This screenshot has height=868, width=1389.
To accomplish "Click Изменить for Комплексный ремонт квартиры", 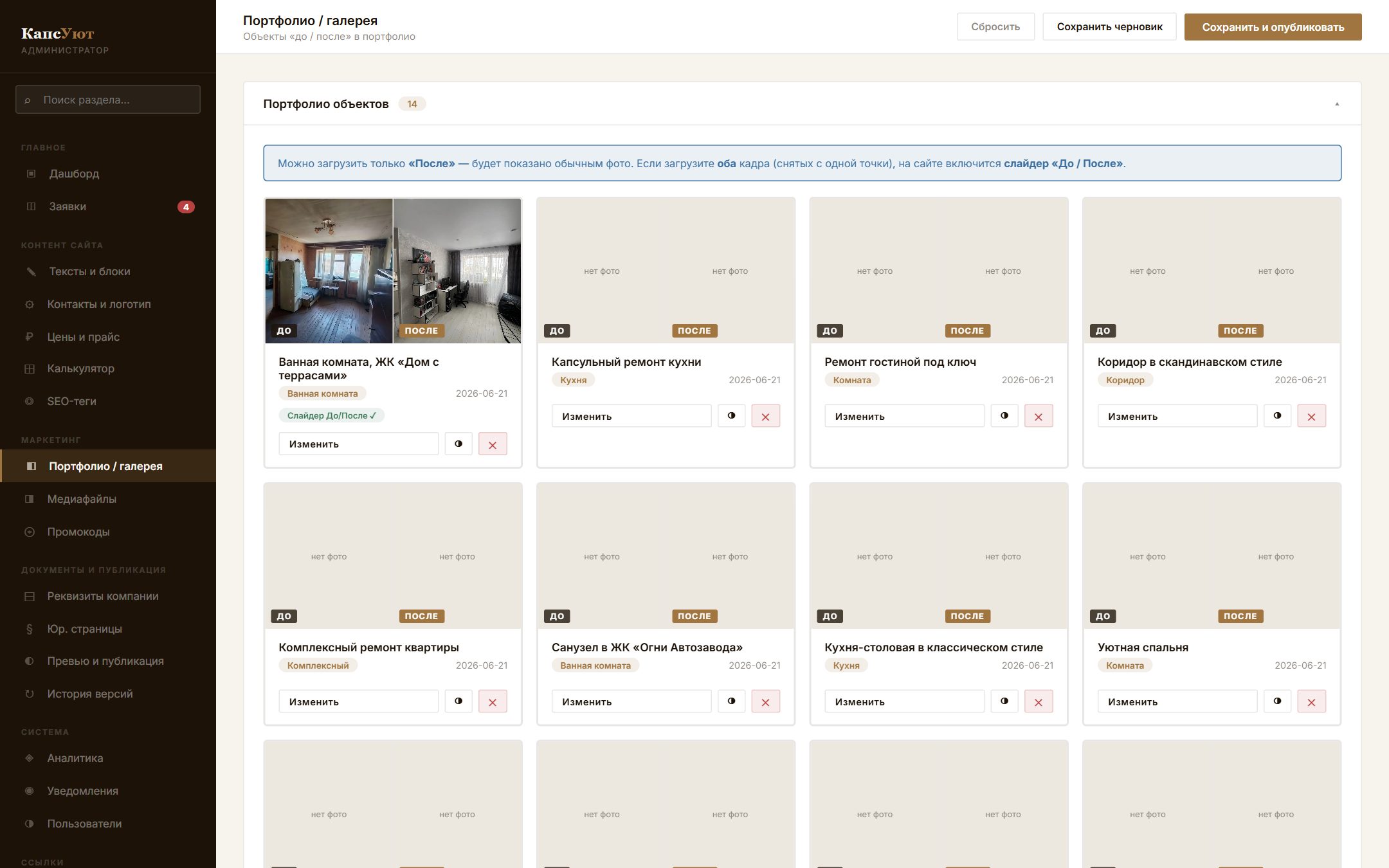I will point(358,701).
